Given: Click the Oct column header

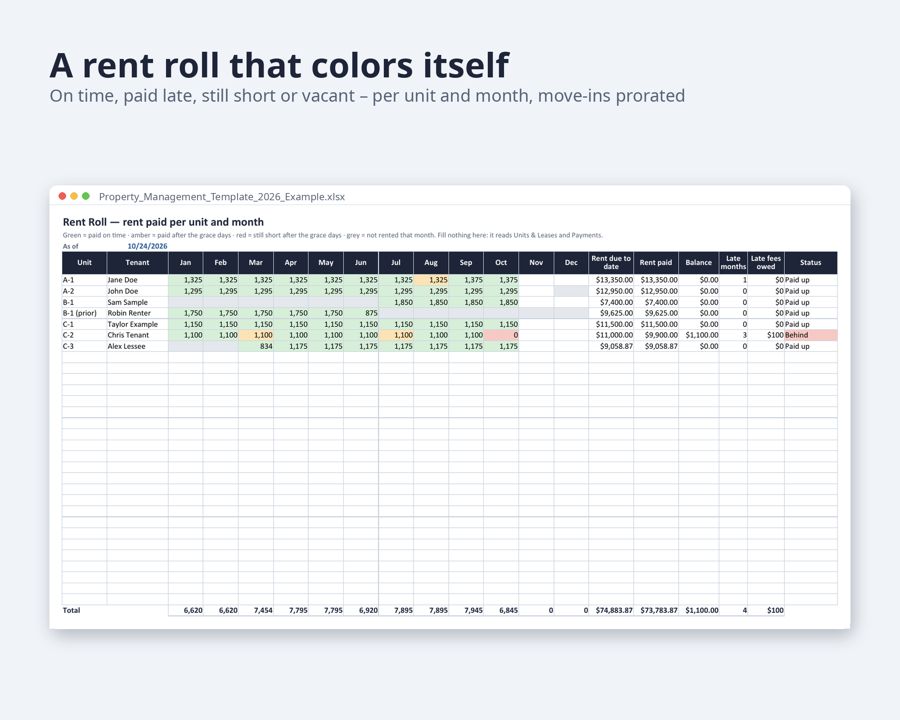Looking at the screenshot, I should coord(501,262).
